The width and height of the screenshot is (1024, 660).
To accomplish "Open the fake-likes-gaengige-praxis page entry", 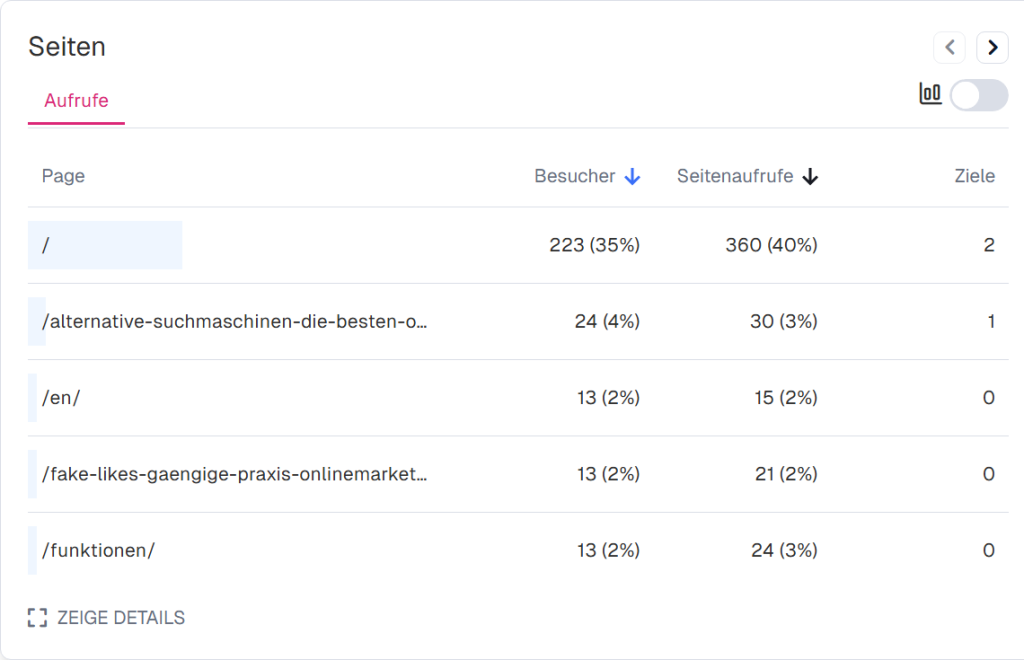I will (x=235, y=473).
